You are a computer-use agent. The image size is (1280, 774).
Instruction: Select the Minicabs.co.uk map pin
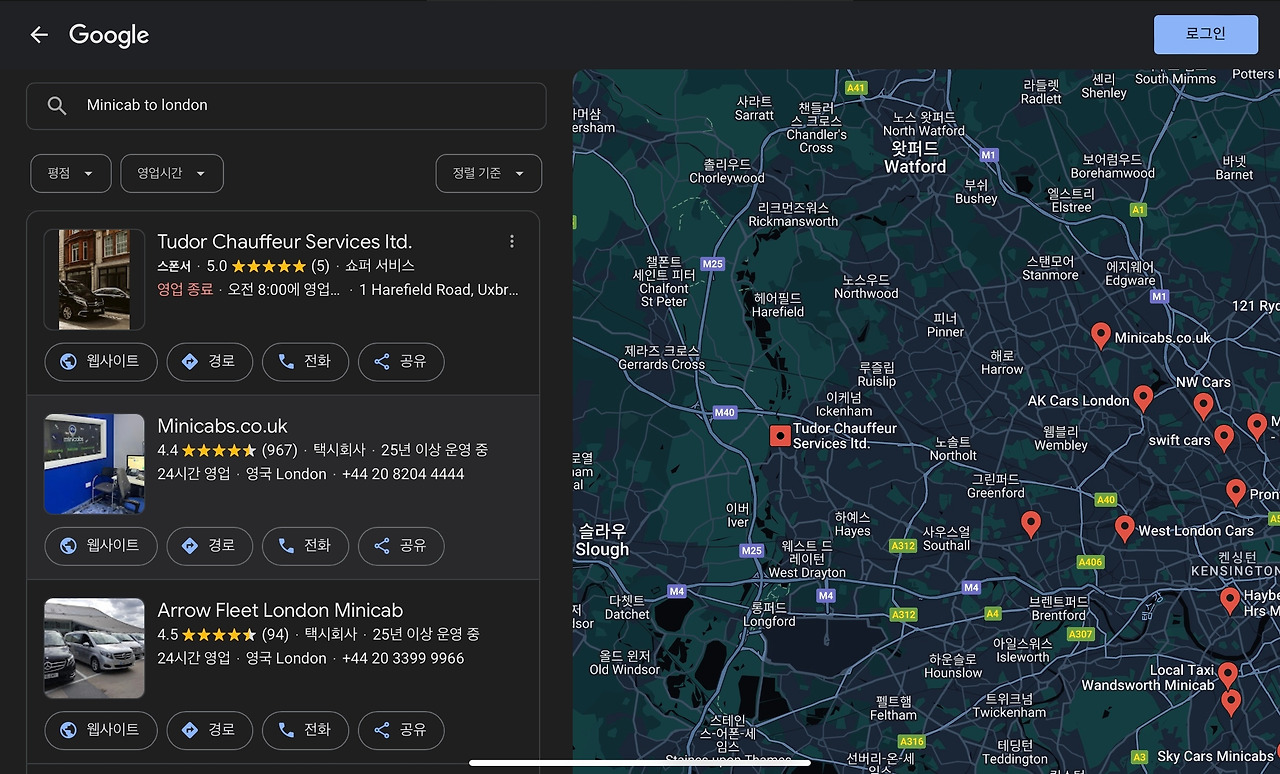[1101, 336]
